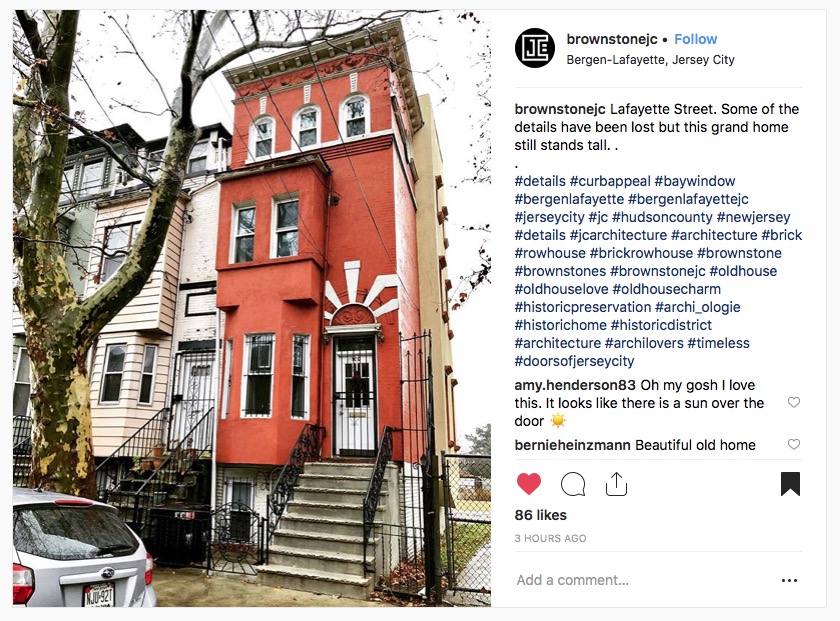Like bernieheinzmann's comment heart icon

pyautogui.click(x=794, y=444)
